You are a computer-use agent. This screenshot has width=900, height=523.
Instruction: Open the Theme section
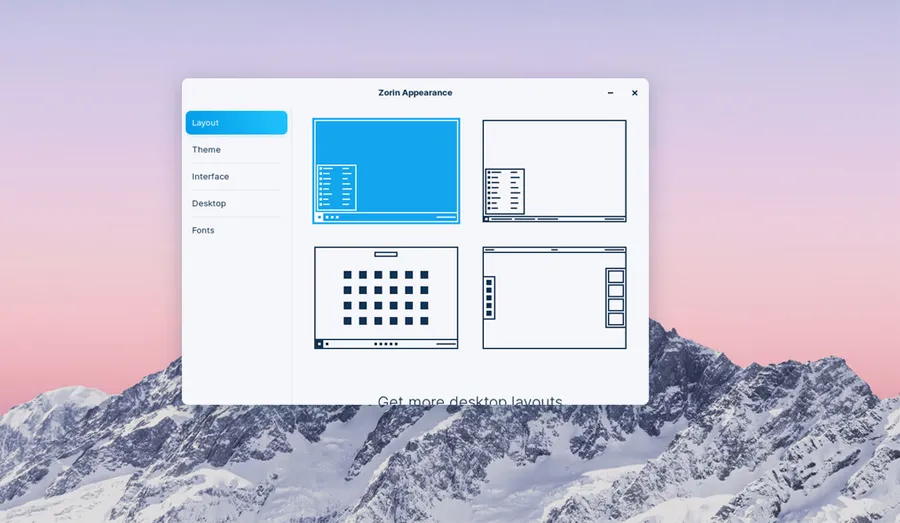(x=236, y=149)
